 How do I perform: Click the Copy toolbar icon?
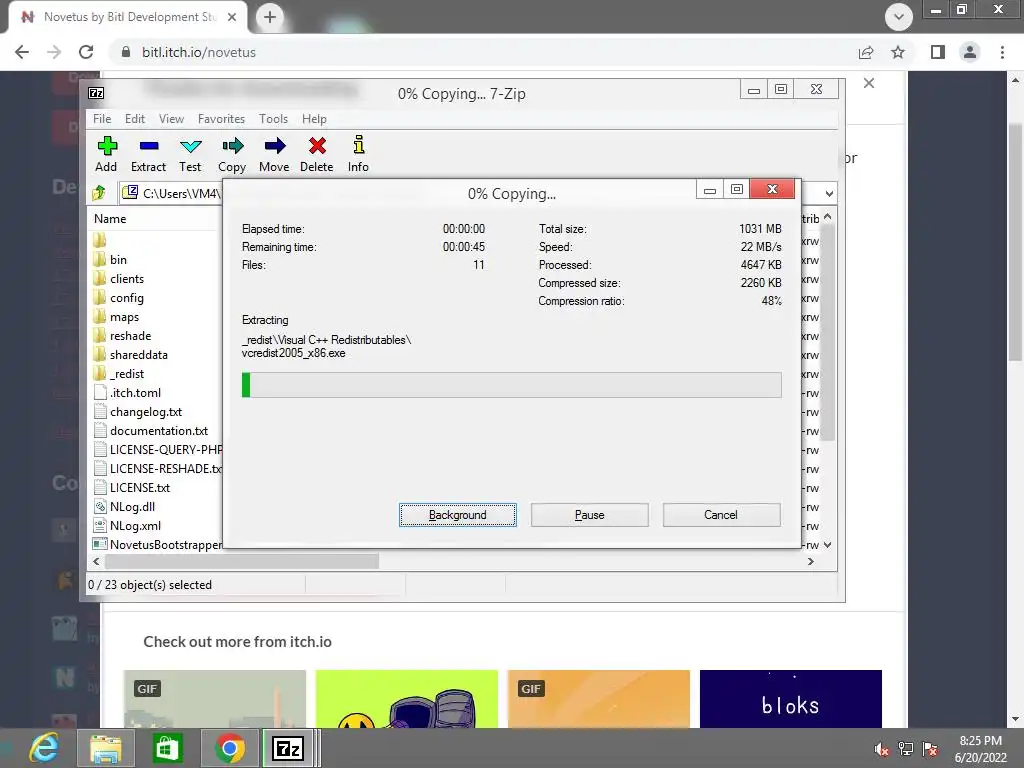pyautogui.click(x=232, y=155)
